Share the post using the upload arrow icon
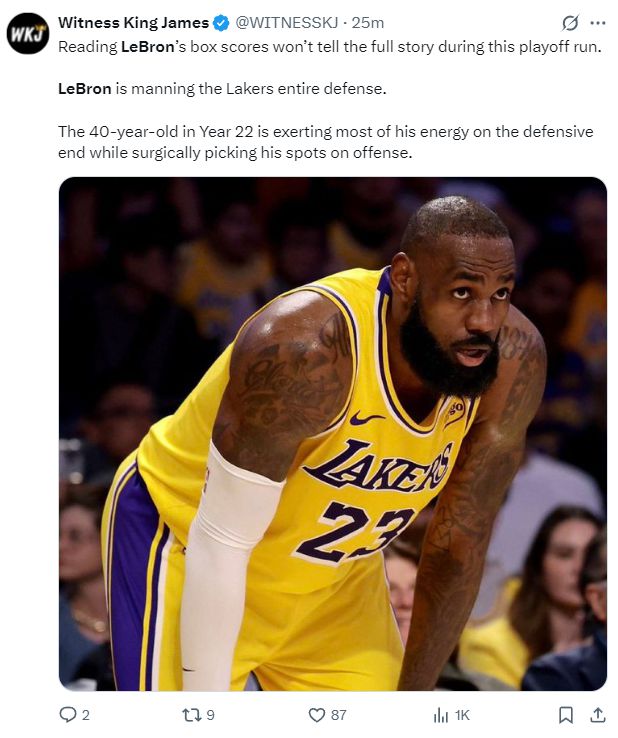Image resolution: width=618 pixels, height=738 pixels. (597, 715)
